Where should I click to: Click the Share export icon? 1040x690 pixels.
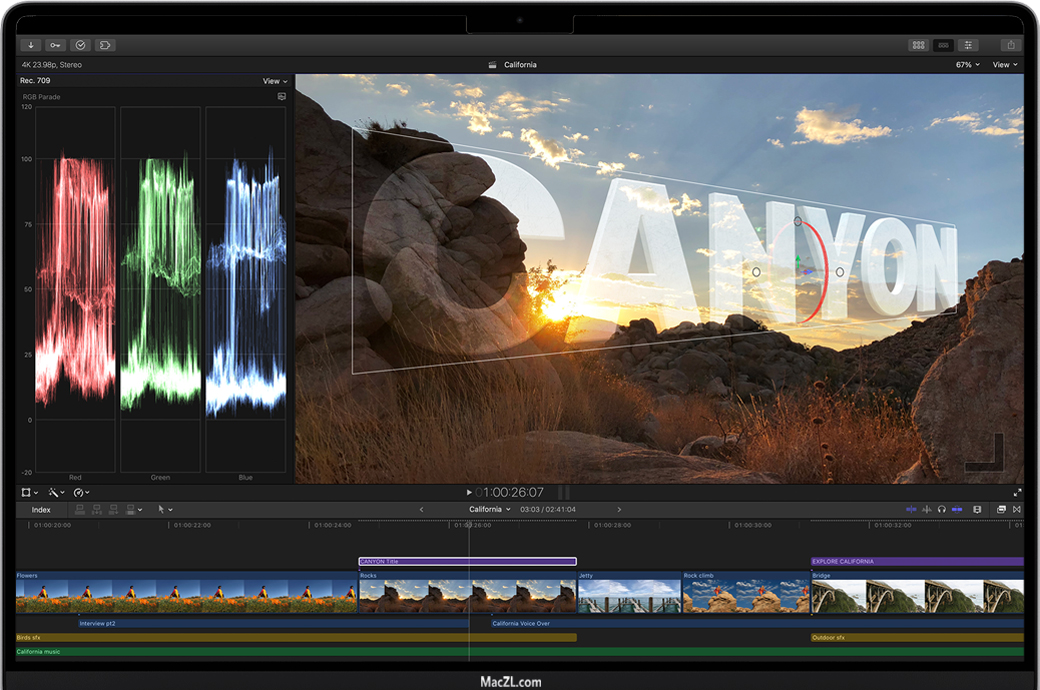pyautogui.click(x=1010, y=45)
